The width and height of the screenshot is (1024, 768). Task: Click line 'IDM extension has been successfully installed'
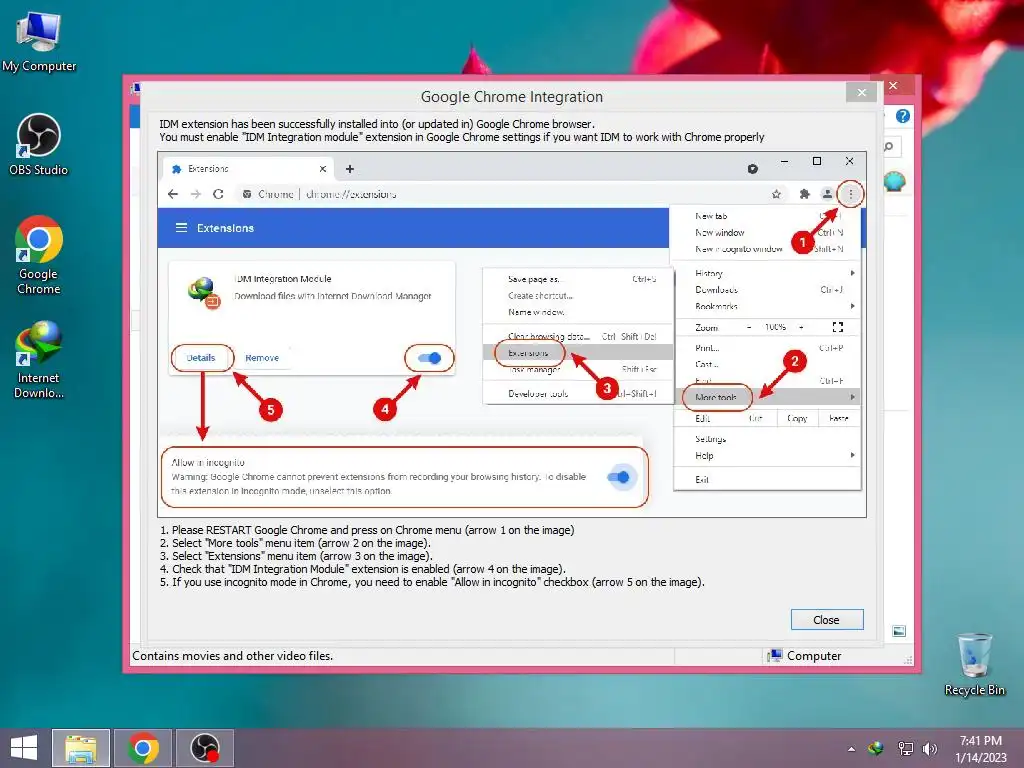(377, 124)
